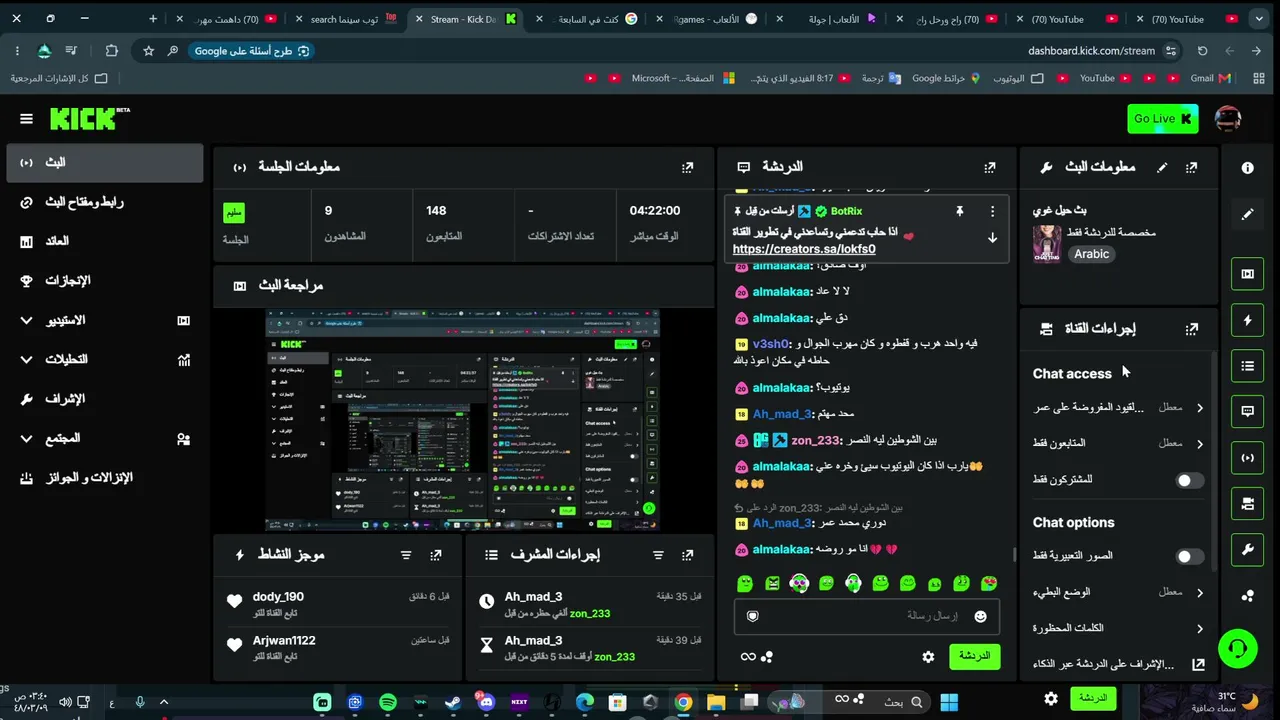Open activity feed filter icon
This screenshot has width=1280, height=720.
(406, 555)
